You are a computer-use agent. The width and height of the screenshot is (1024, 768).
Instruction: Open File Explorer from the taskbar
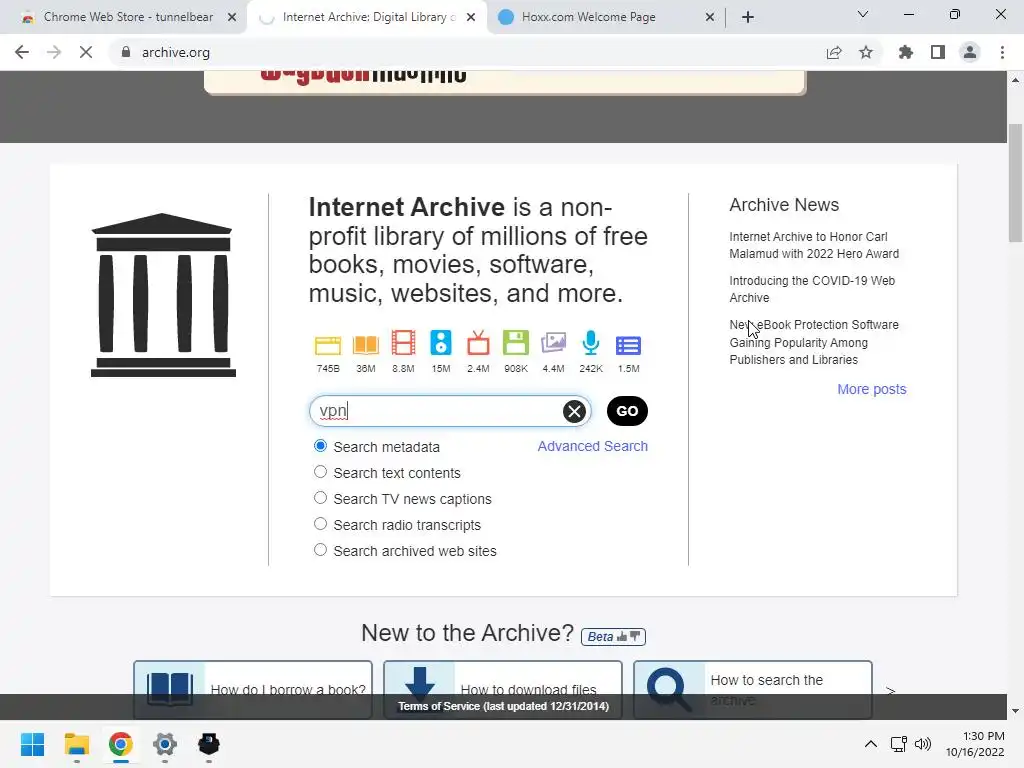click(x=76, y=744)
